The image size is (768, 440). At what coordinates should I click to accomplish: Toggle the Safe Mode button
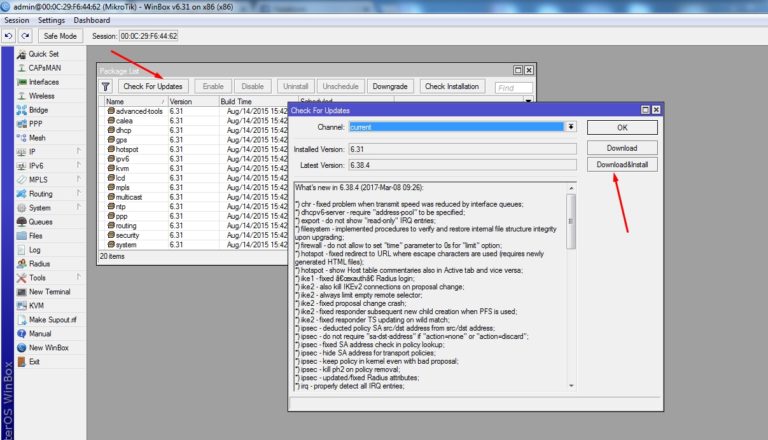(59, 36)
